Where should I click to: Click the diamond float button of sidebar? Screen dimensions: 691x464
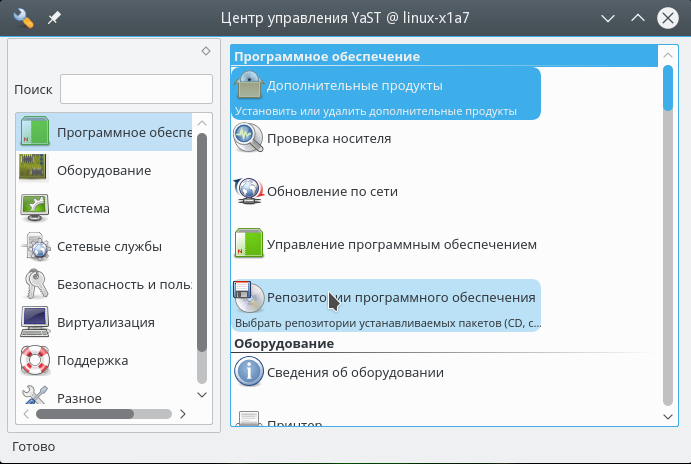[206, 51]
